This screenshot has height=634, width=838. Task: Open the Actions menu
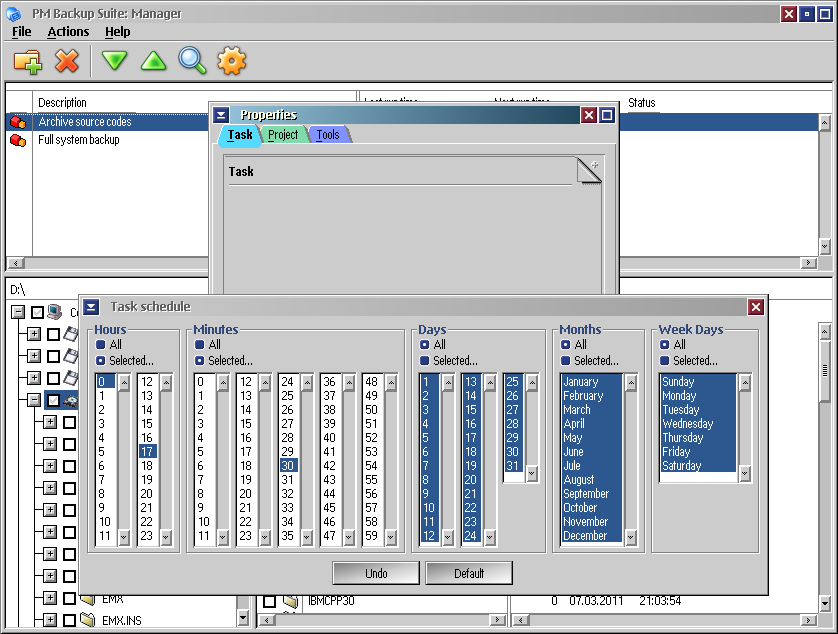tap(68, 32)
